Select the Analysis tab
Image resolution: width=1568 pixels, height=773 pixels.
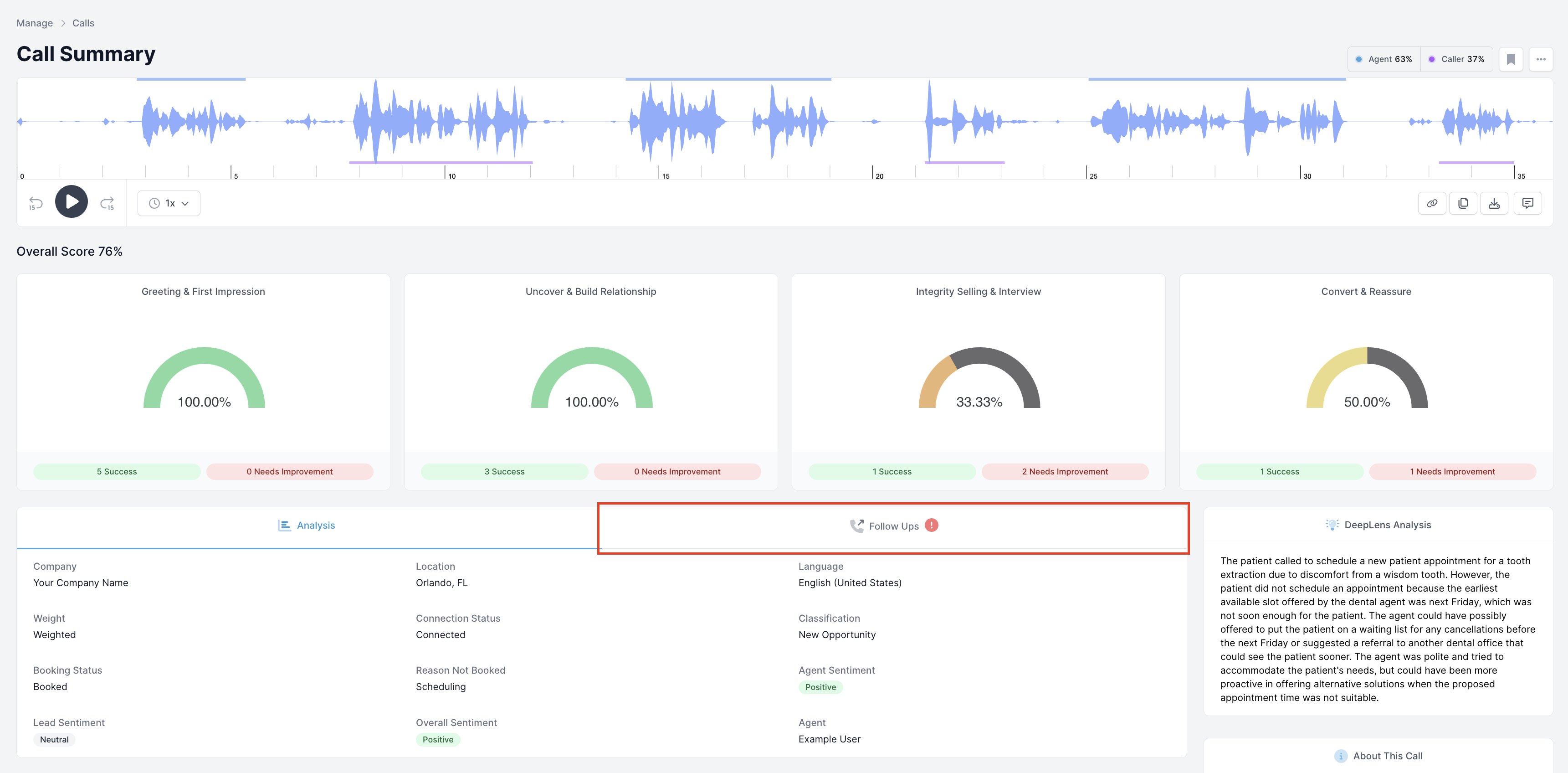tap(307, 526)
